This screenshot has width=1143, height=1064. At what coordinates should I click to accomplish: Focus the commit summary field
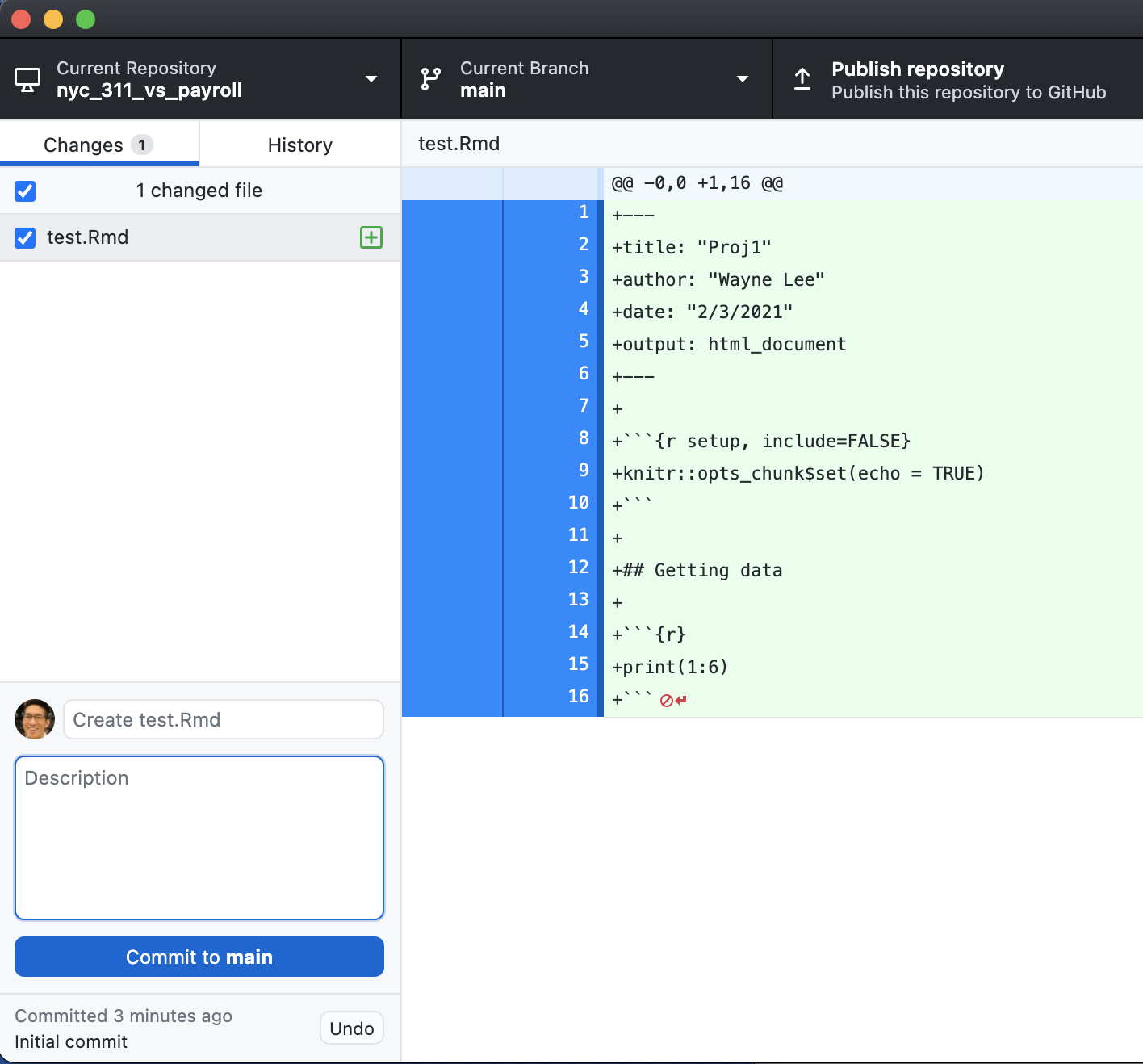coord(224,719)
